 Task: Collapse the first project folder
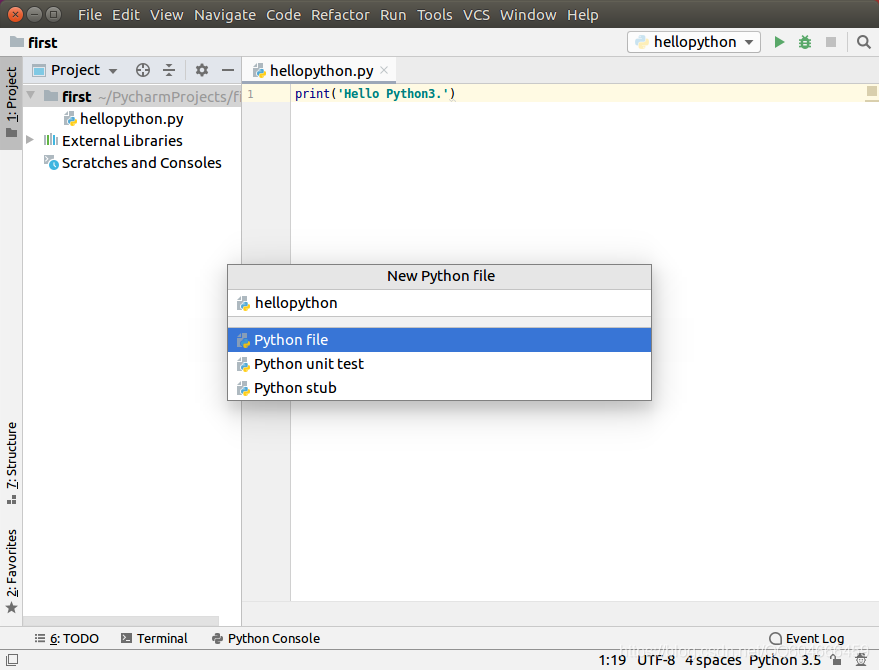coord(31,96)
